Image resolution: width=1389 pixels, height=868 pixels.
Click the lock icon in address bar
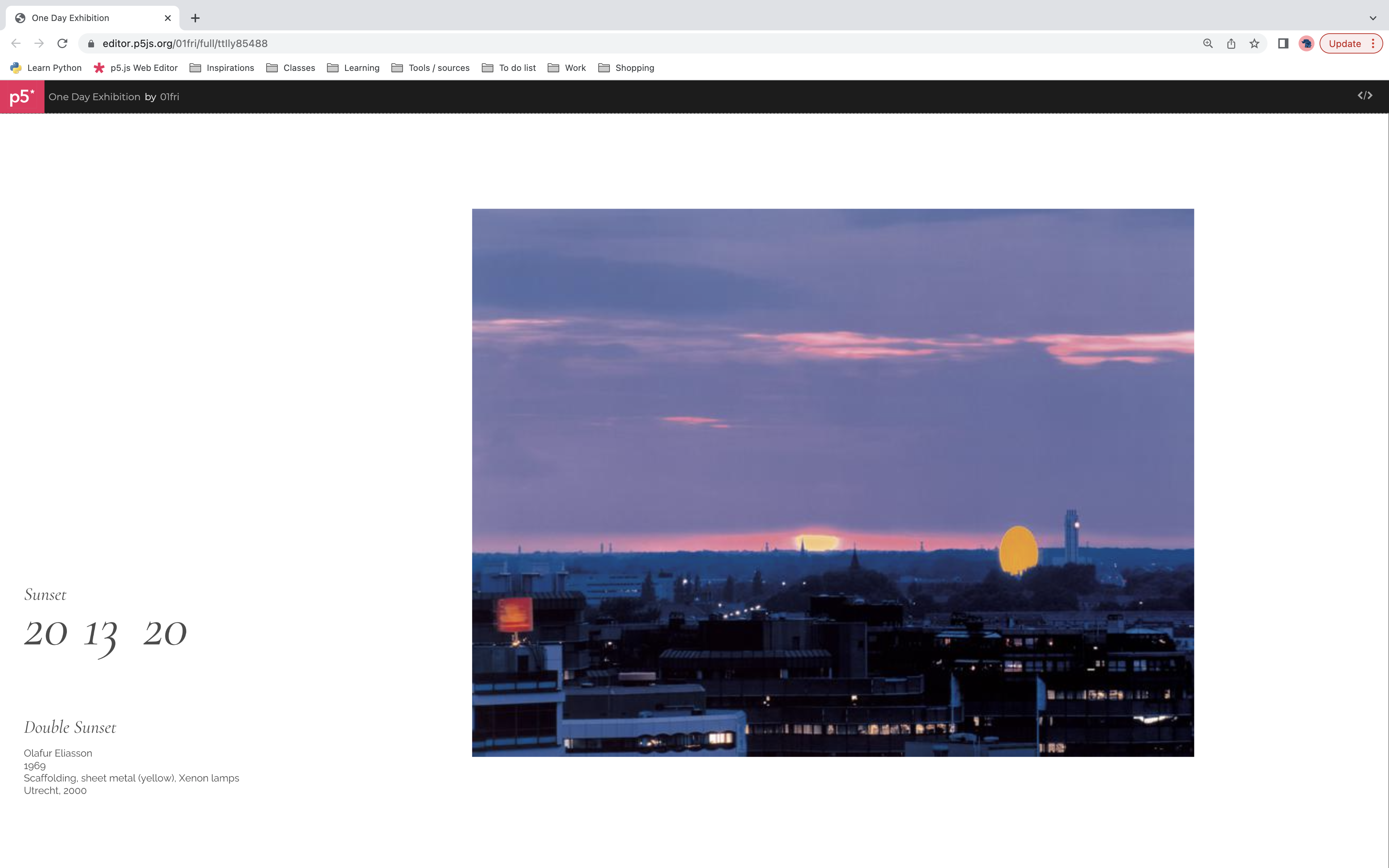(91, 44)
